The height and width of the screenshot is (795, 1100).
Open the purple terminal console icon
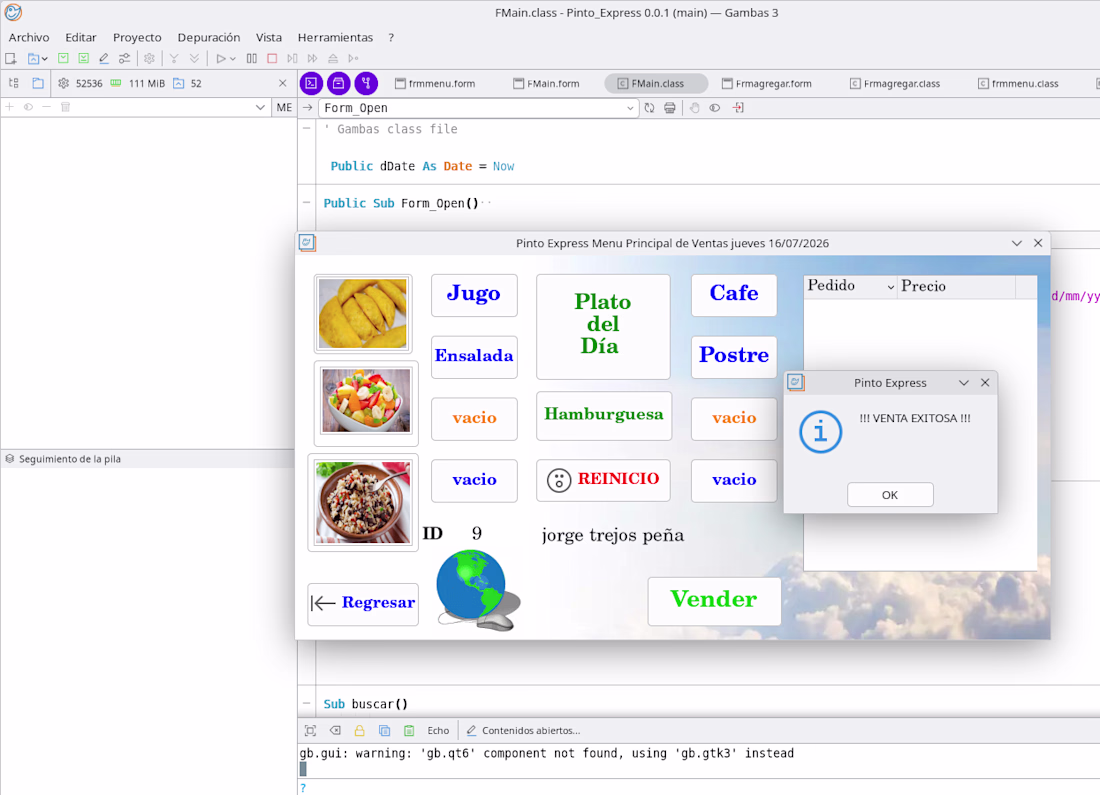point(311,83)
